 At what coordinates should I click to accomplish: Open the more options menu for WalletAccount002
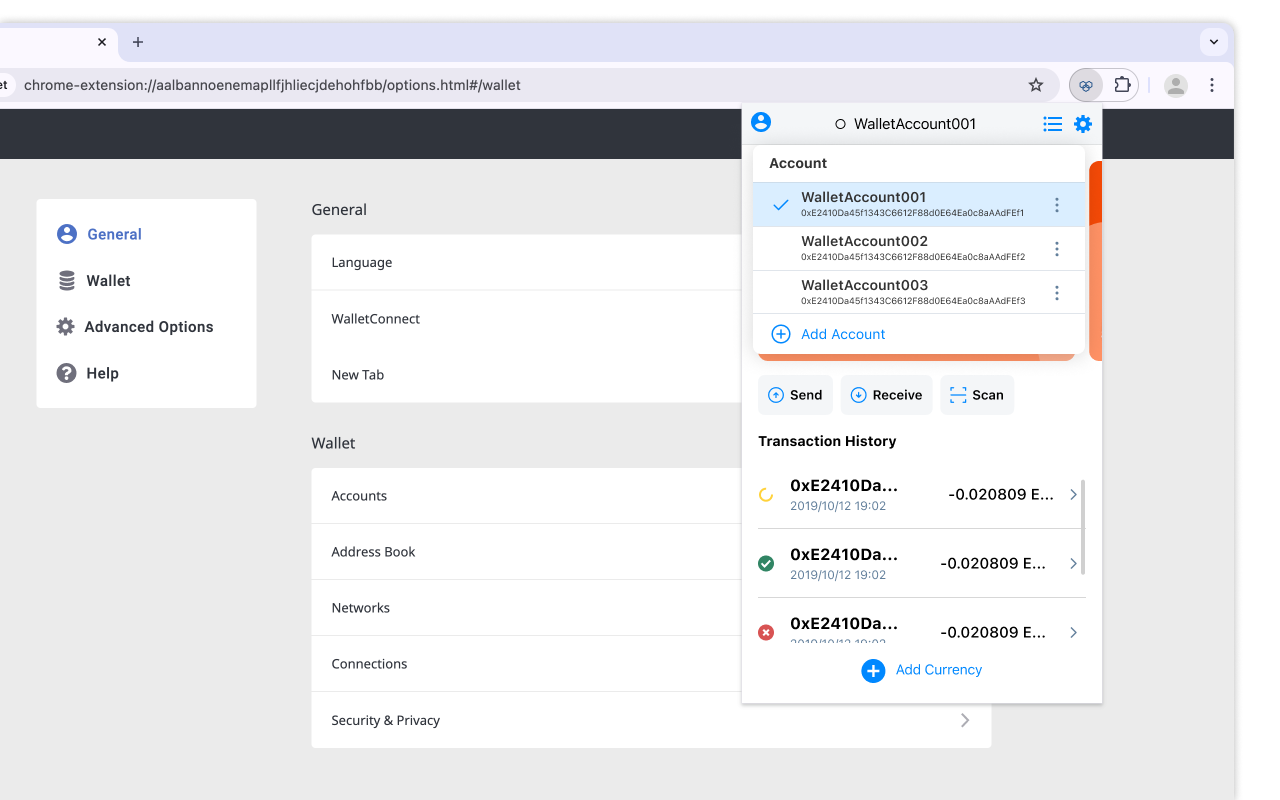click(x=1057, y=249)
